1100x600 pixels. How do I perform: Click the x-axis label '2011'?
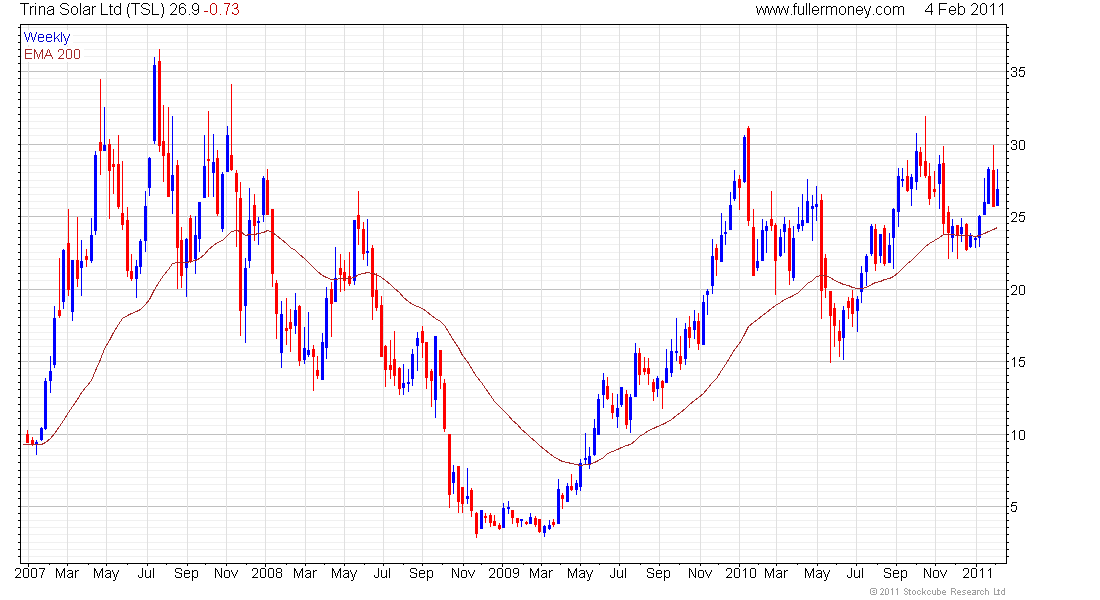(x=978, y=573)
